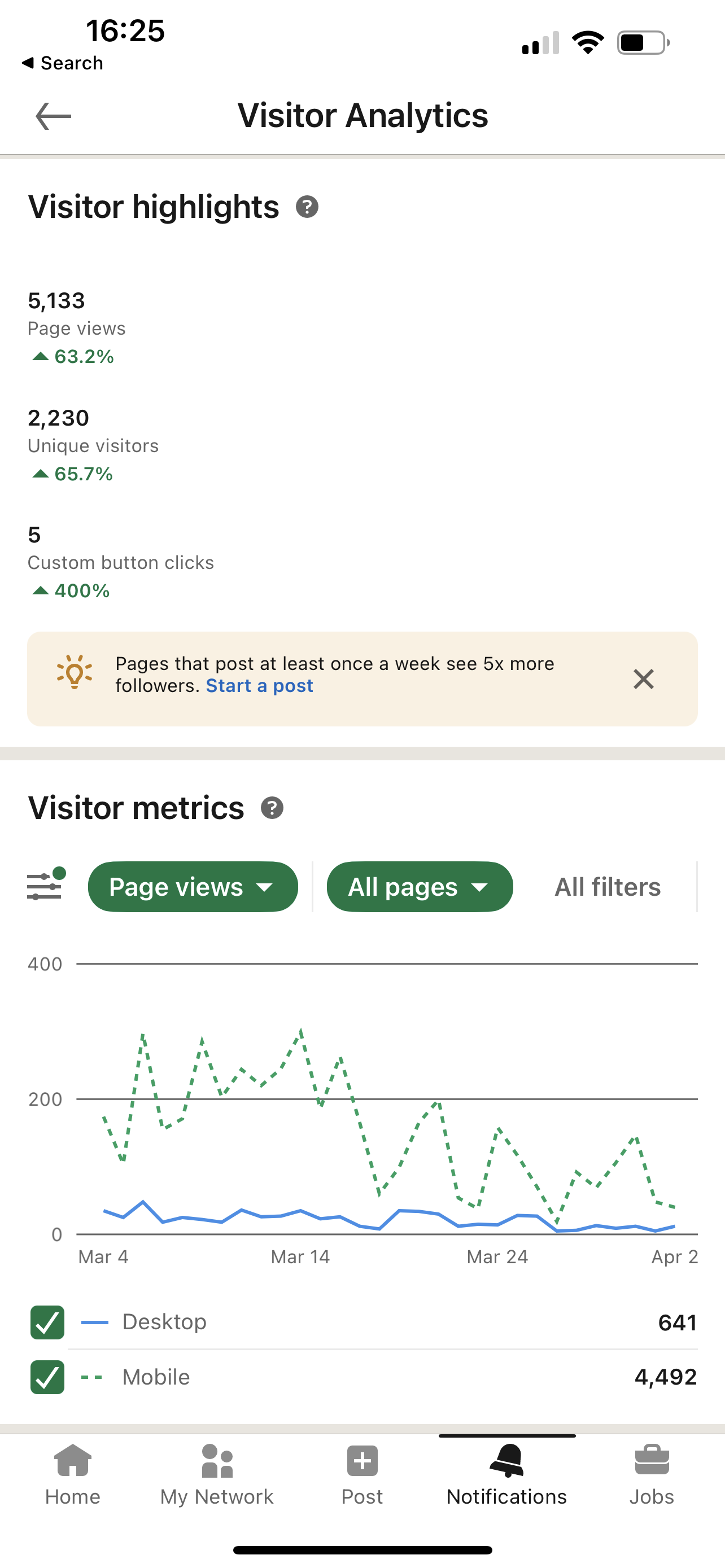Open My Network tab
Screen dimensions: 725x1568
coord(217,1474)
